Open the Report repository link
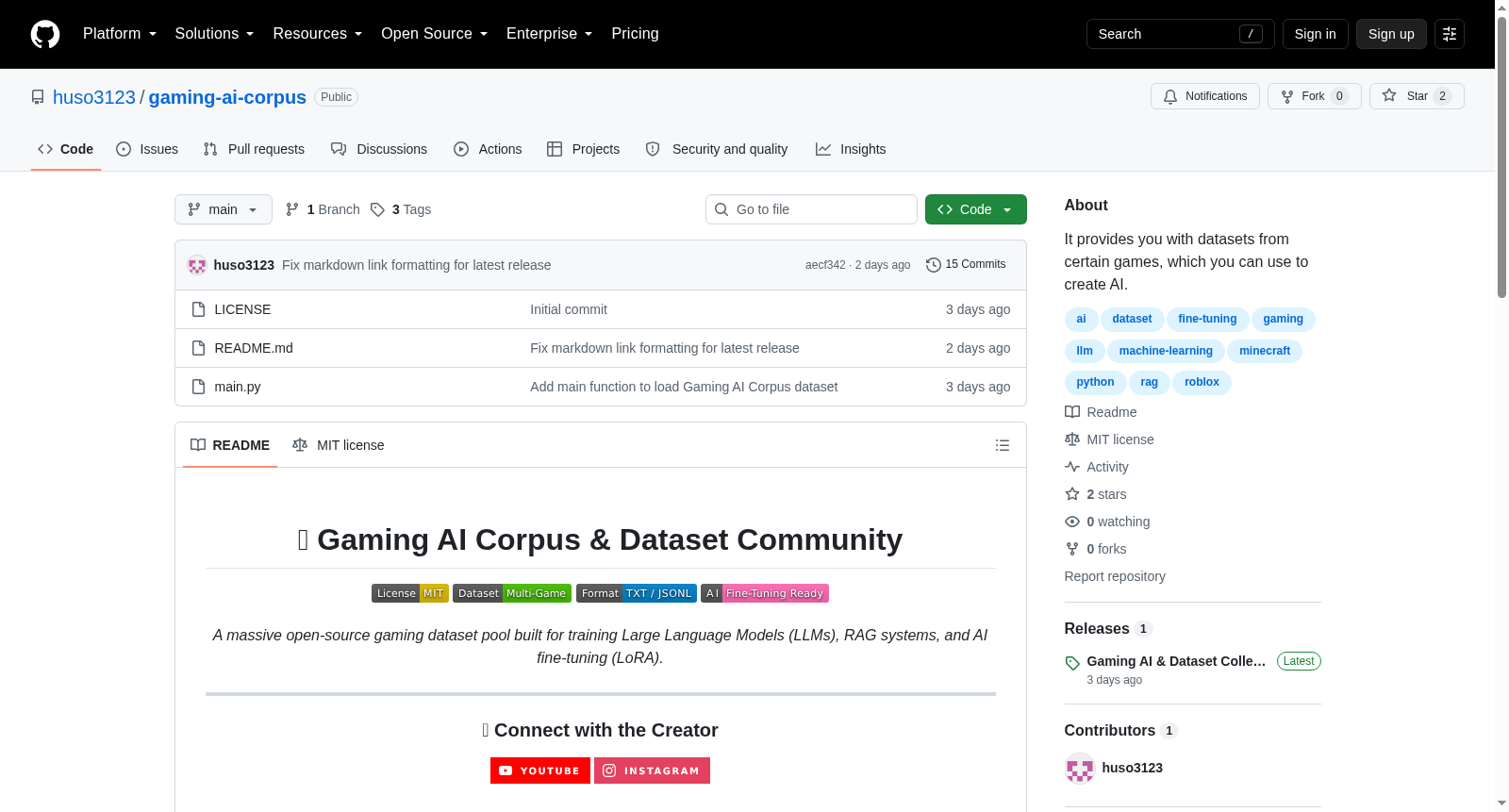Screen dimensions: 1509x812 1115,576
